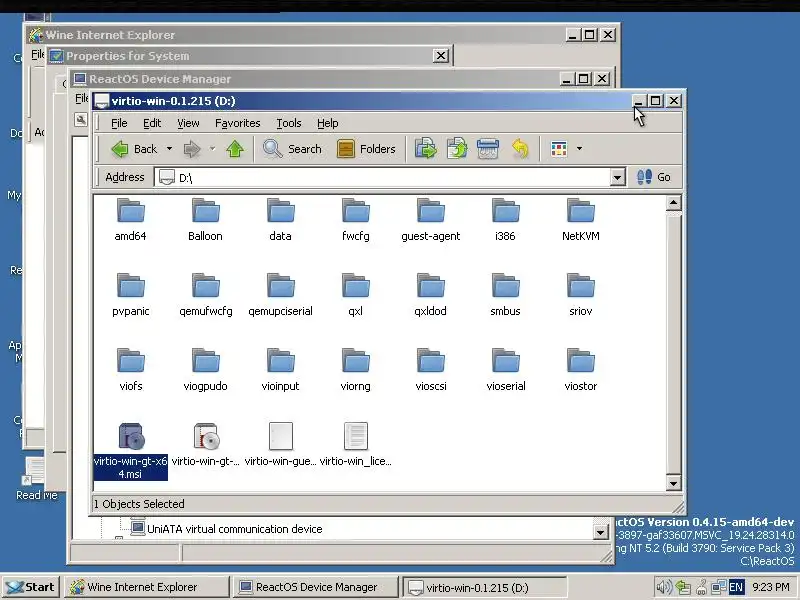Click the file list scroll down arrow
Viewport: 800px width, 600px height.
click(x=673, y=483)
